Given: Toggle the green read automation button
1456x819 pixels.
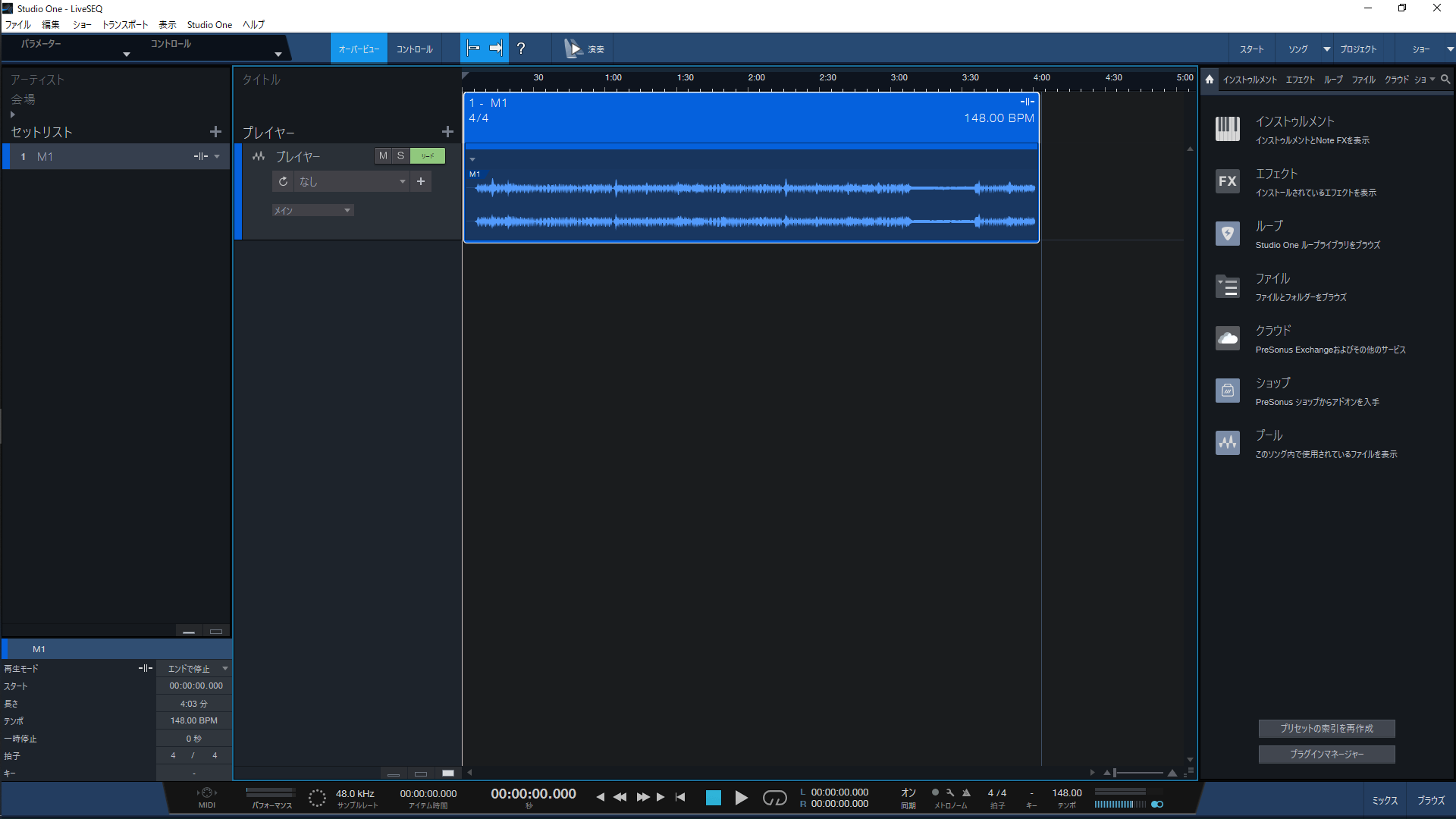Looking at the screenshot, I should point(428,155).
